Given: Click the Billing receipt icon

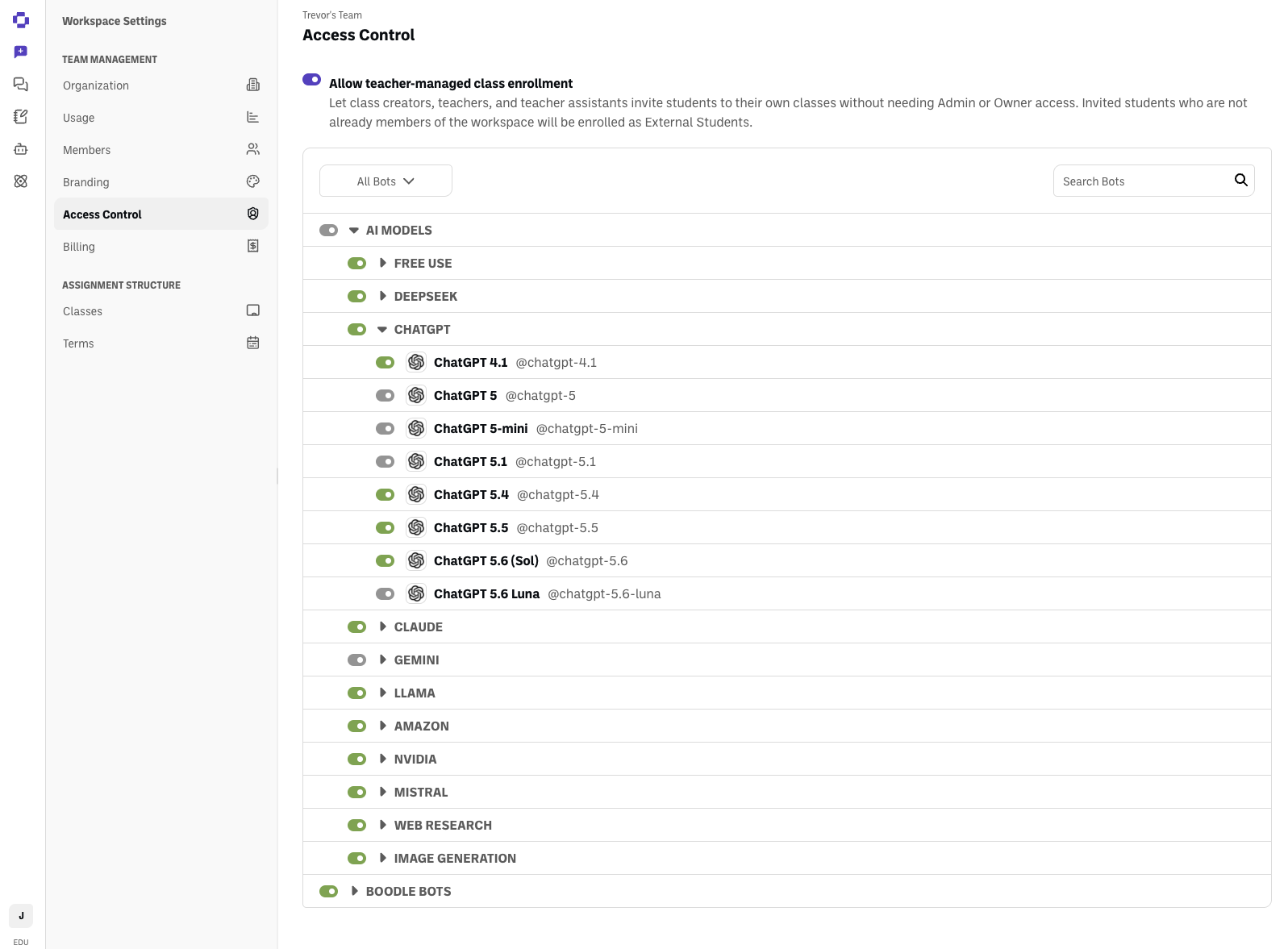Looking at the screenshot, I should click(253, 246).
